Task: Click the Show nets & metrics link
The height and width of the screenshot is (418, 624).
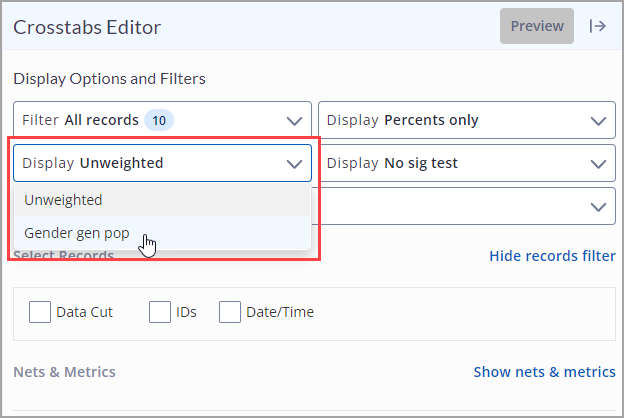Action: [544, 372]
